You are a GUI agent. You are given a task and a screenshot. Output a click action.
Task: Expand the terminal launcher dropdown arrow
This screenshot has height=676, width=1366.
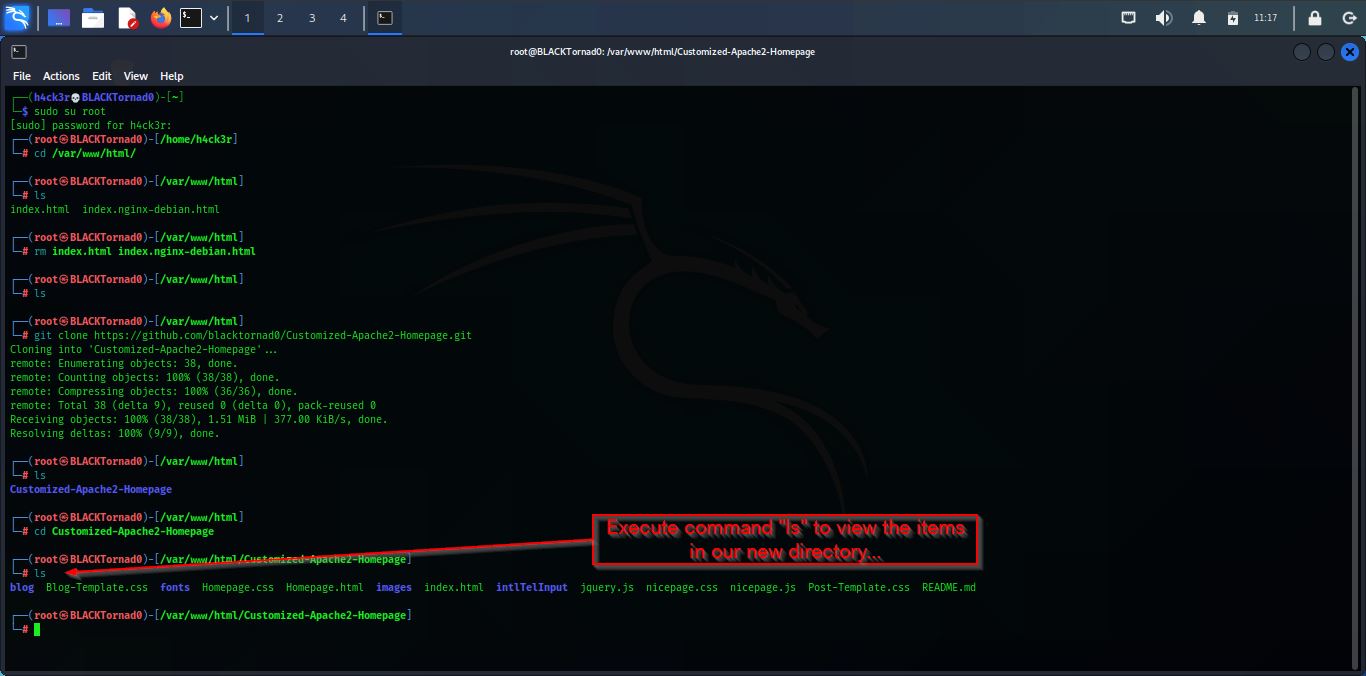(x=212, y=17)
